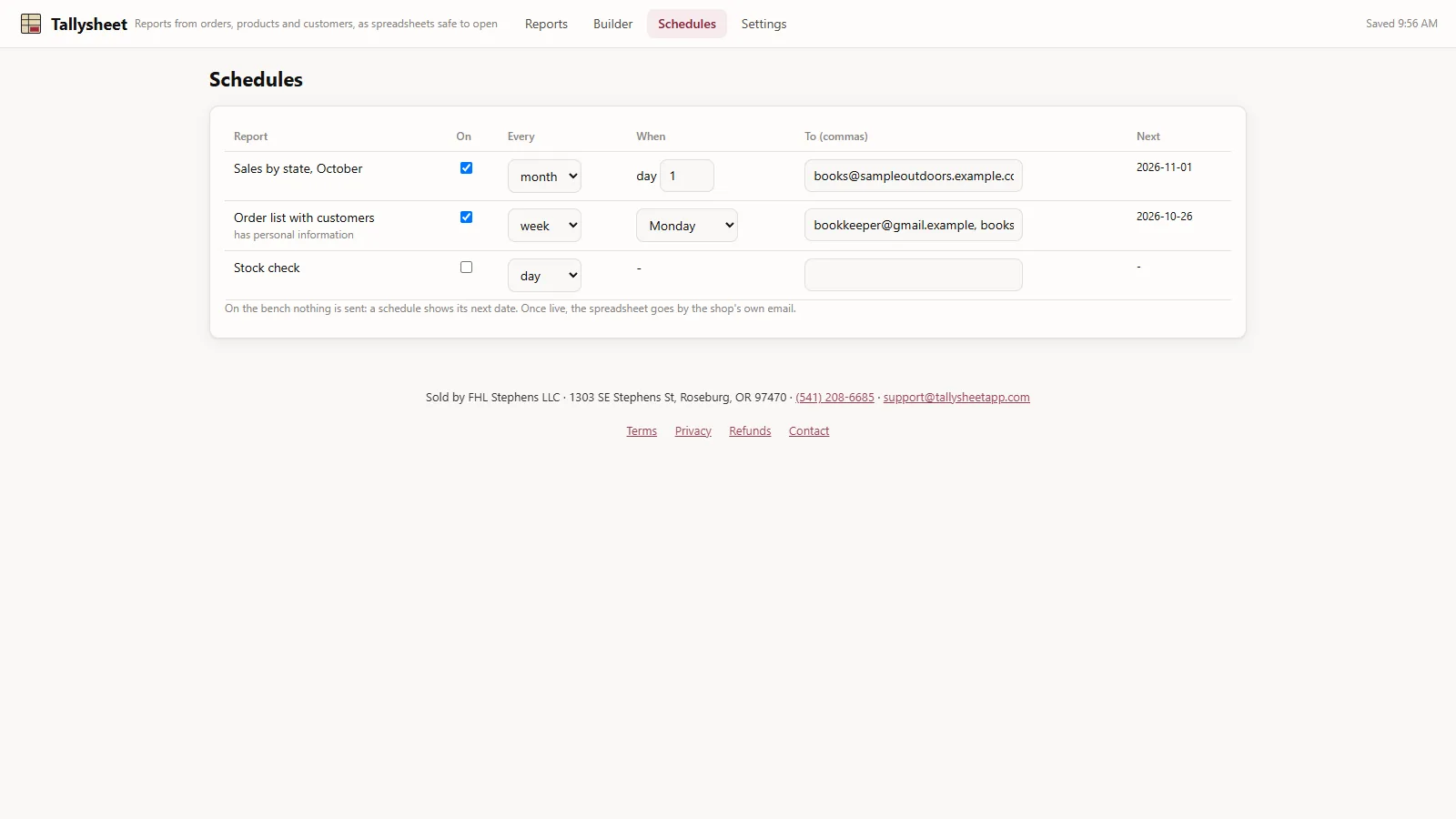Open the Contact link

coord(809,431)
